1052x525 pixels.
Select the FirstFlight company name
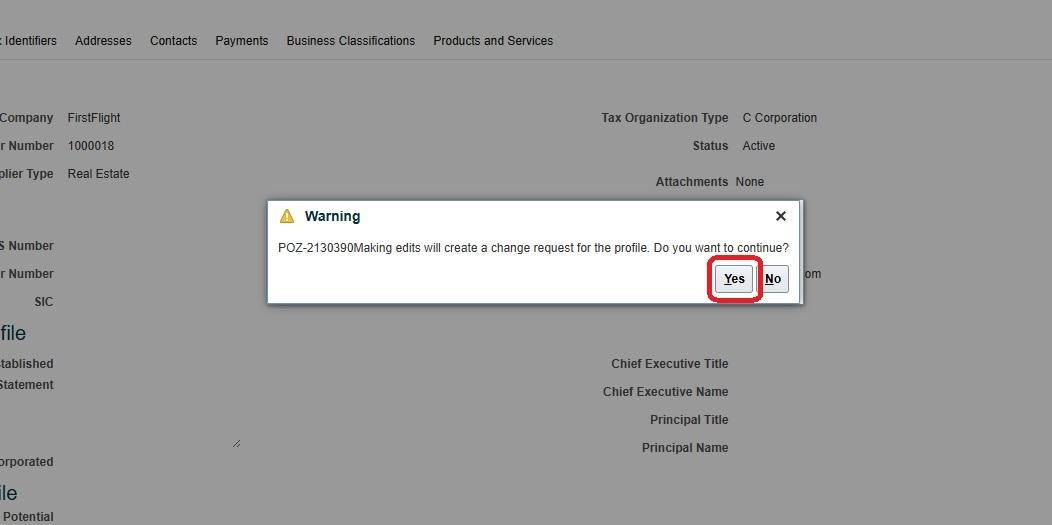point(94,118)
